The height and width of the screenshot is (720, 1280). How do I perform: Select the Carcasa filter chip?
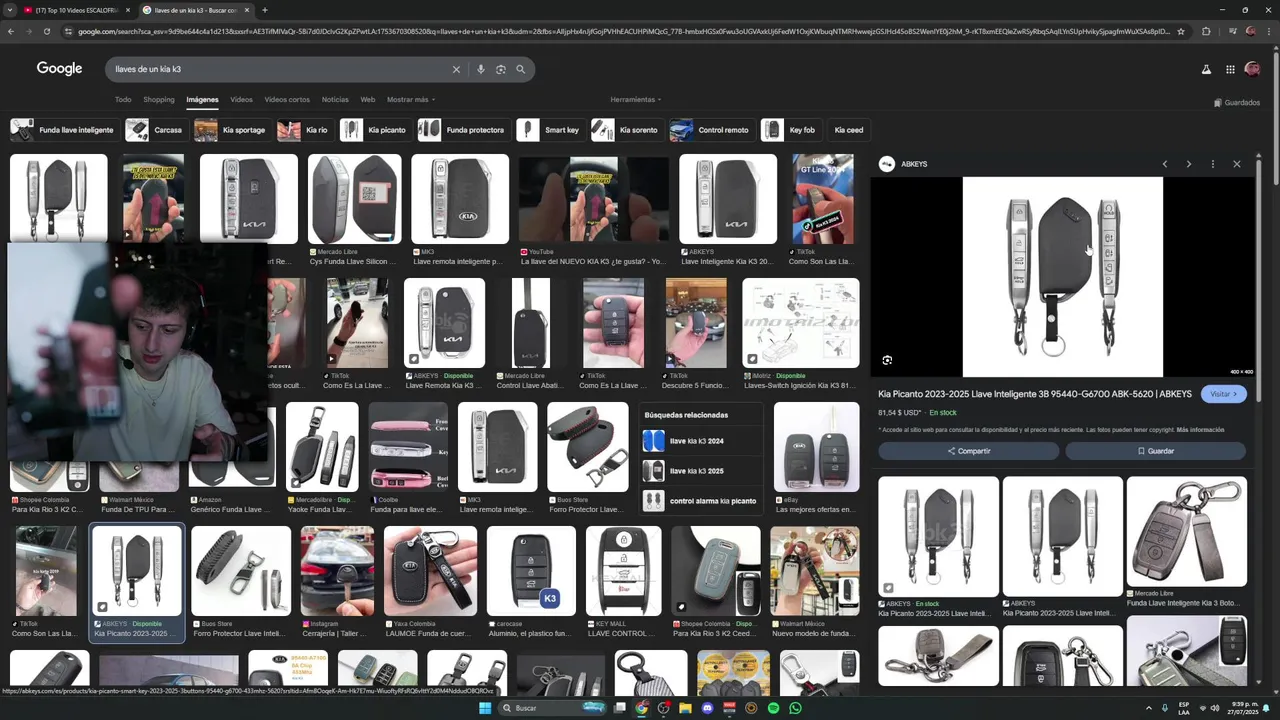coord(155,130)
